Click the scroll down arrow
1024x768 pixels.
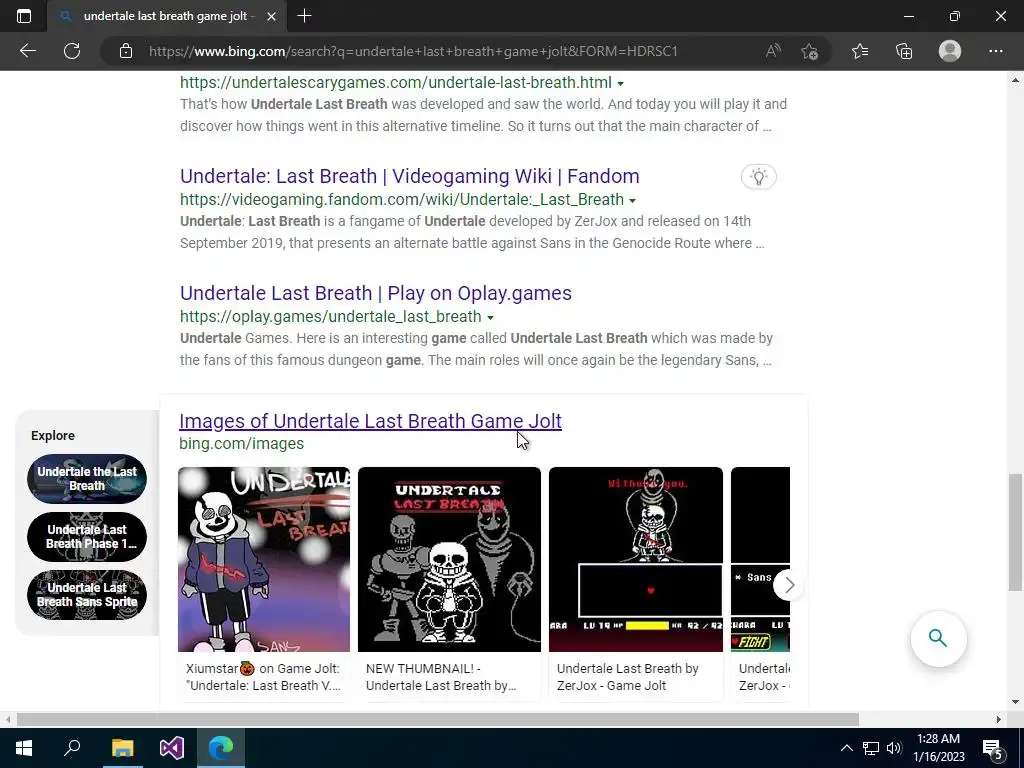(x=1015, y=702)
